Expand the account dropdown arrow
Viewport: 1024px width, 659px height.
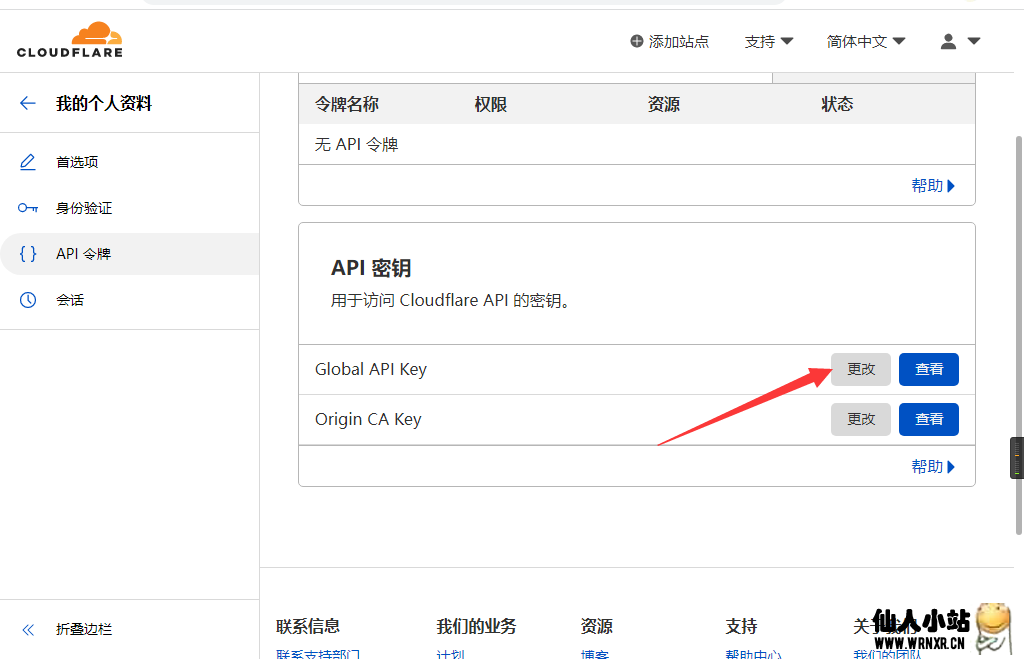974,41
